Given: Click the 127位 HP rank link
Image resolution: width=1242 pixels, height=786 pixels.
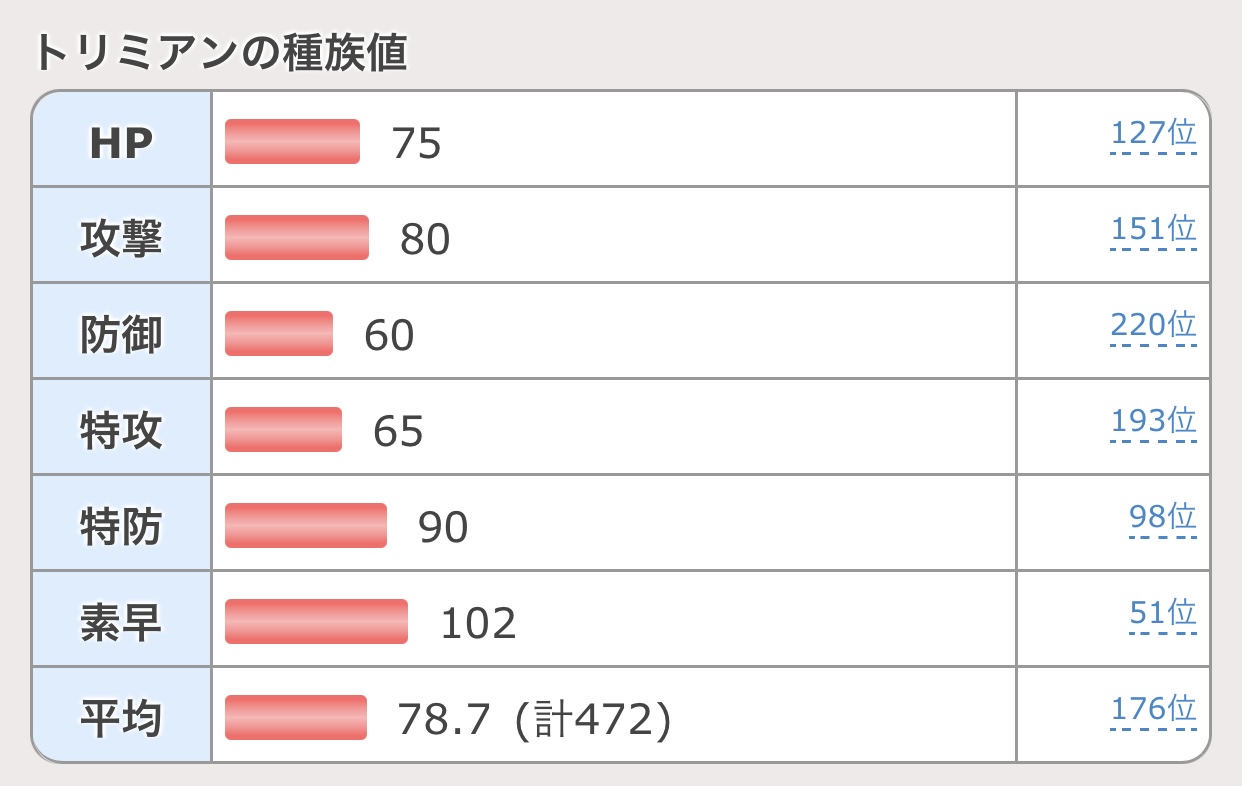Looking at the screenshot, I should (1153, 134).
